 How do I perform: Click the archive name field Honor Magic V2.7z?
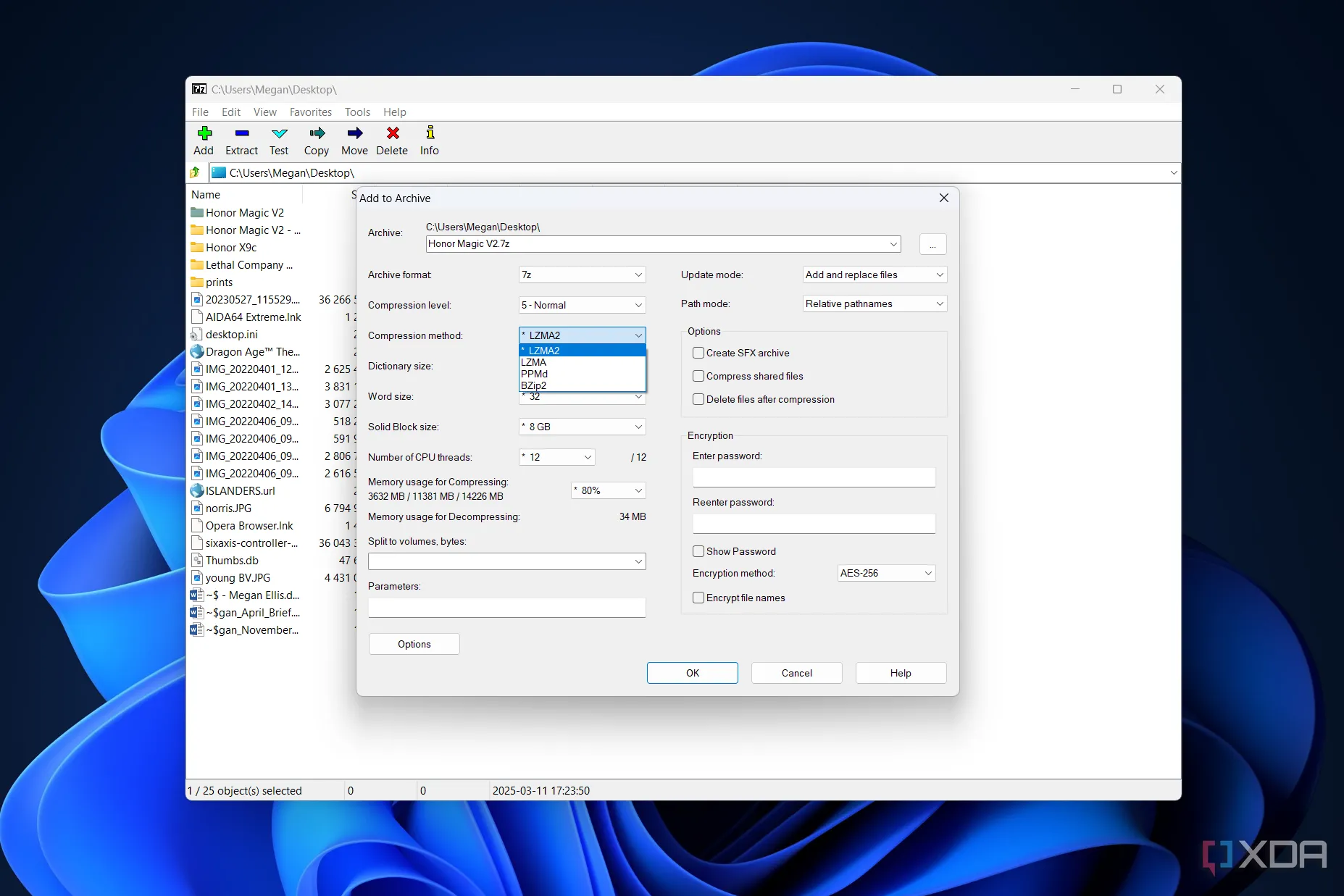point(663,244)
